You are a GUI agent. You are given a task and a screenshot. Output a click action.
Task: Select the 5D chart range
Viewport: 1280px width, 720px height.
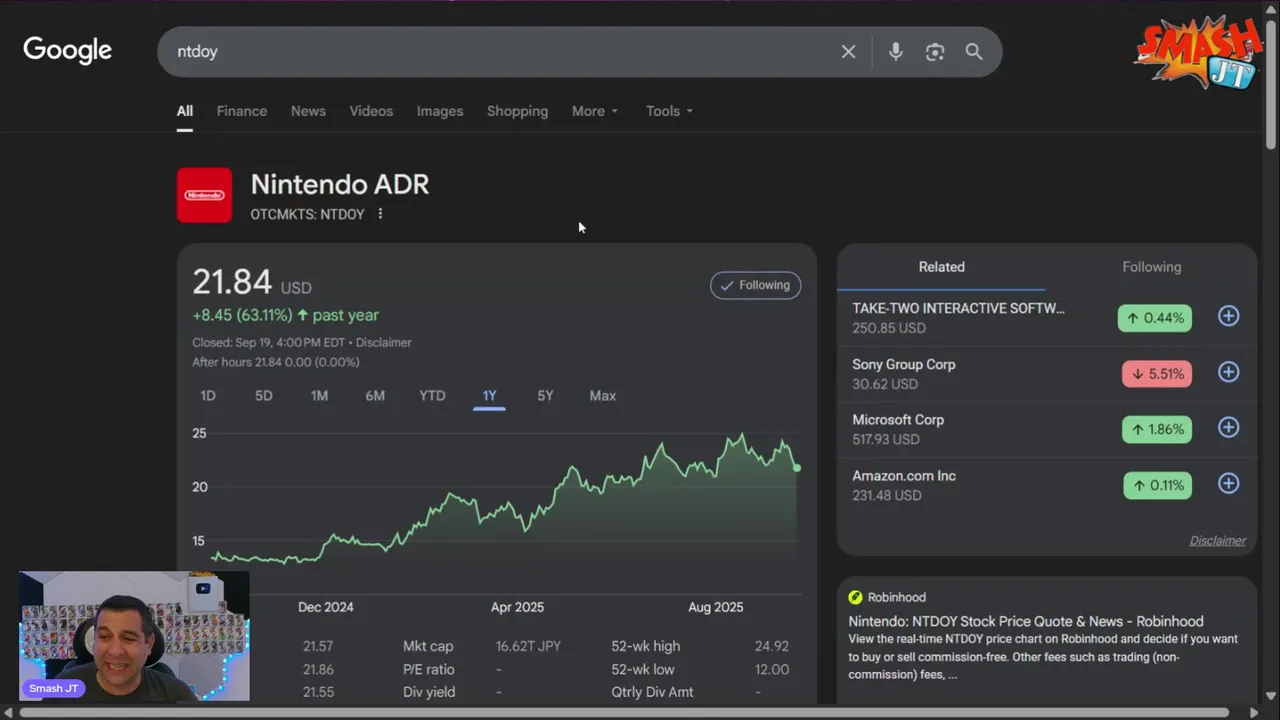click(x=263, y=396)
